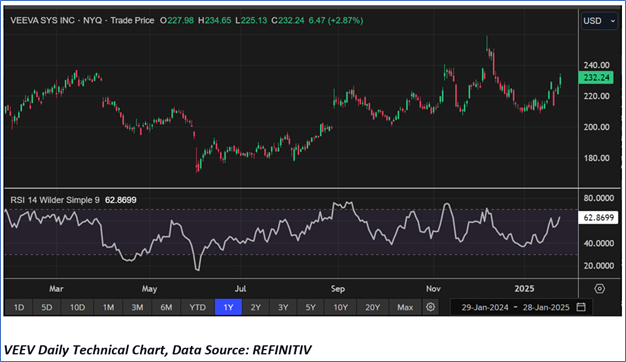Click the 220.00 price axis label
Viewport: 626px width, 362px height.
(596, 96)
